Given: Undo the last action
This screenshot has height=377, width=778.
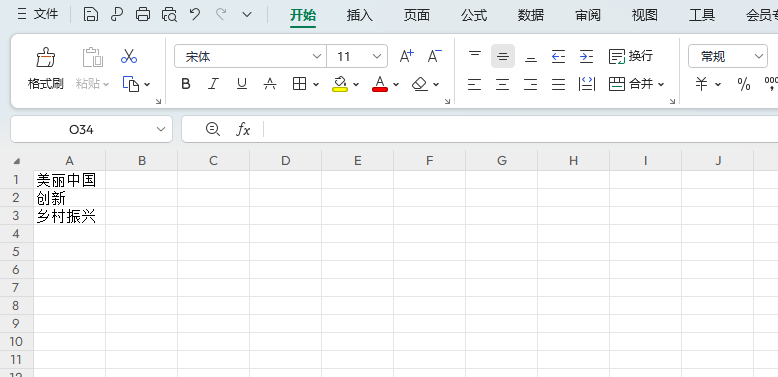Looking at the screenshot, I should tap(195, 15).
